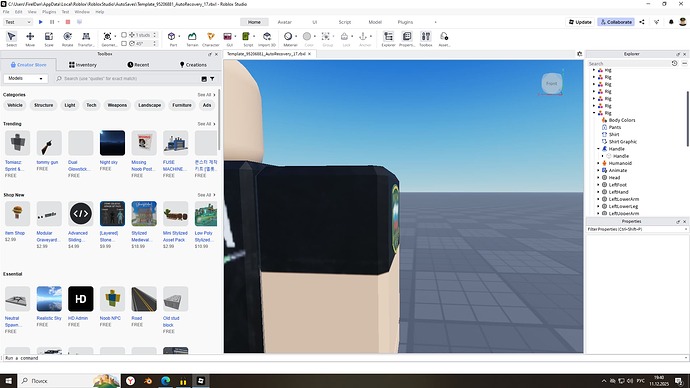The height and width of the screenshot is (388, 690).
Task: Open the Asset Manager ribbon button
Action: pyautogui.click(x=444, y=39)
